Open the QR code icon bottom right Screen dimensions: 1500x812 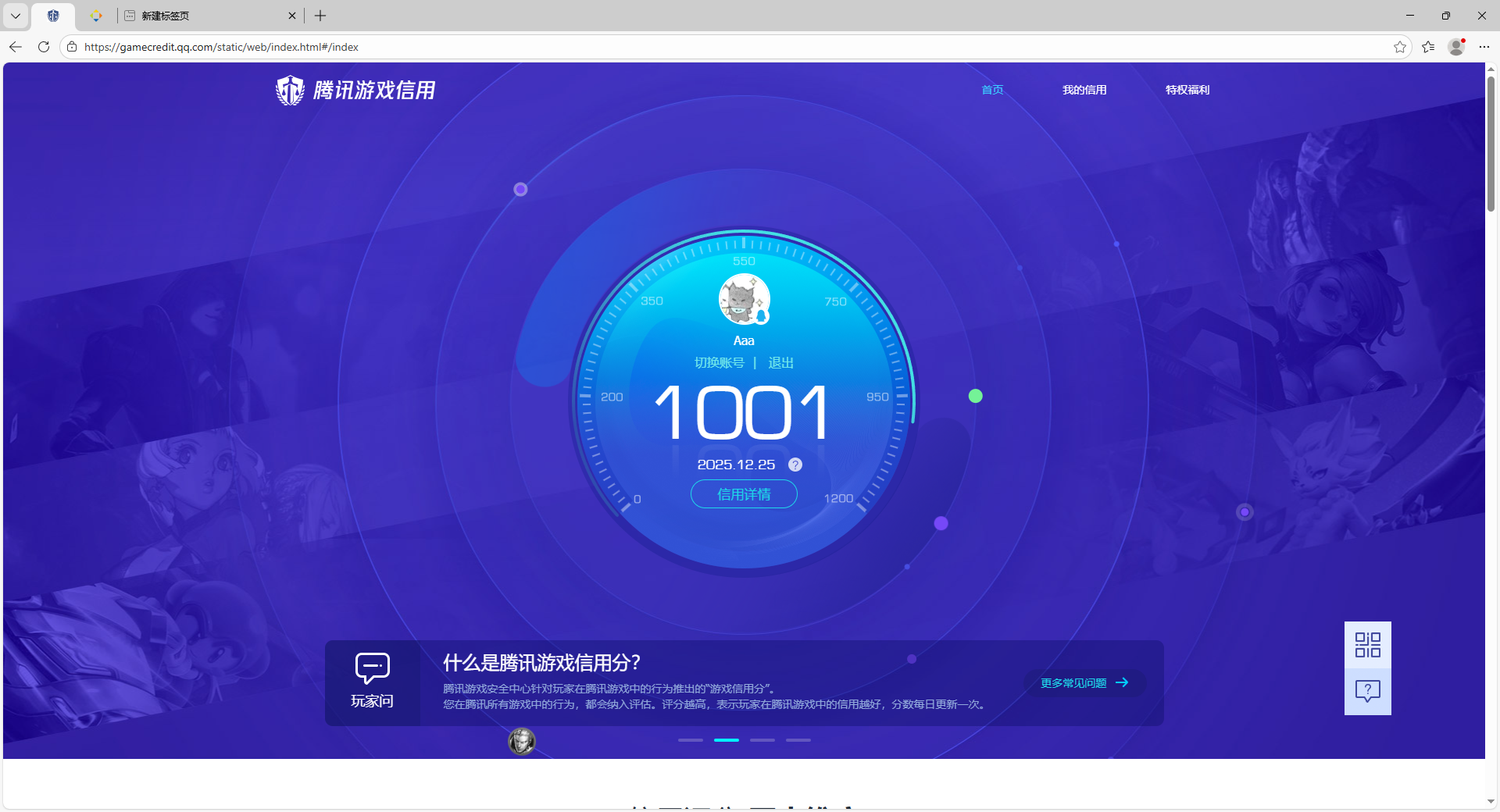[1367, 645]
